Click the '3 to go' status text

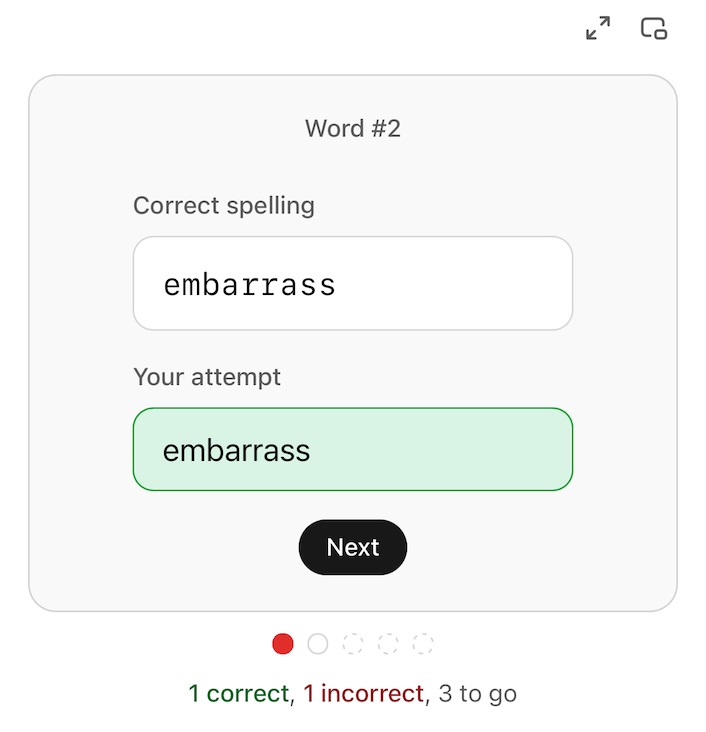click(x=477, y=693)
